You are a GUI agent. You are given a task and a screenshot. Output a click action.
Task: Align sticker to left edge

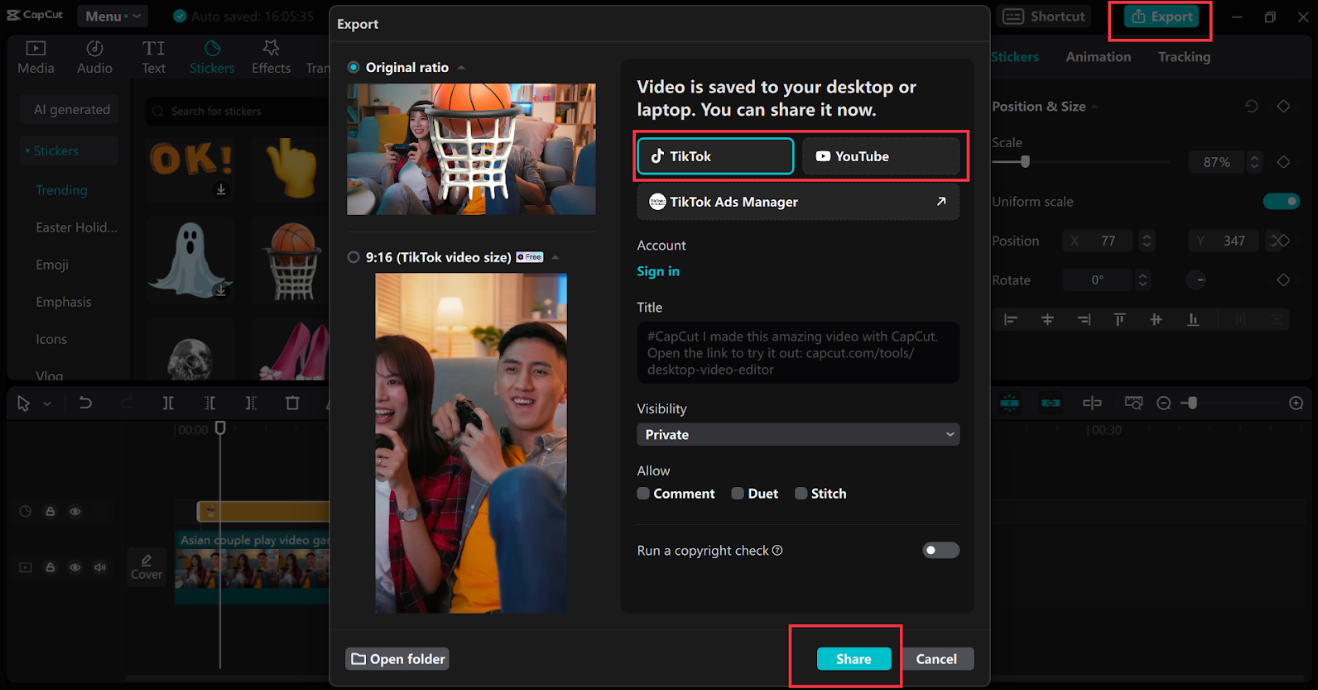1011,320
